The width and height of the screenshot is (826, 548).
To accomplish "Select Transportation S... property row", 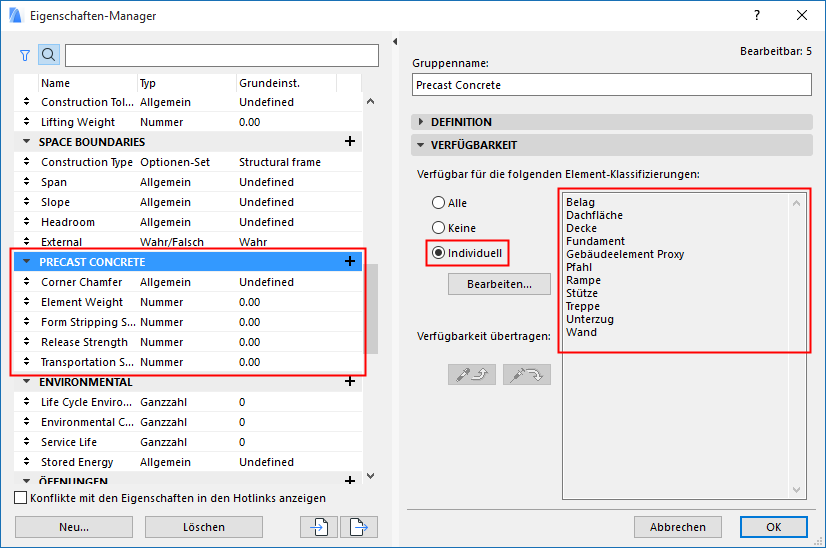I will coord(188,362).
